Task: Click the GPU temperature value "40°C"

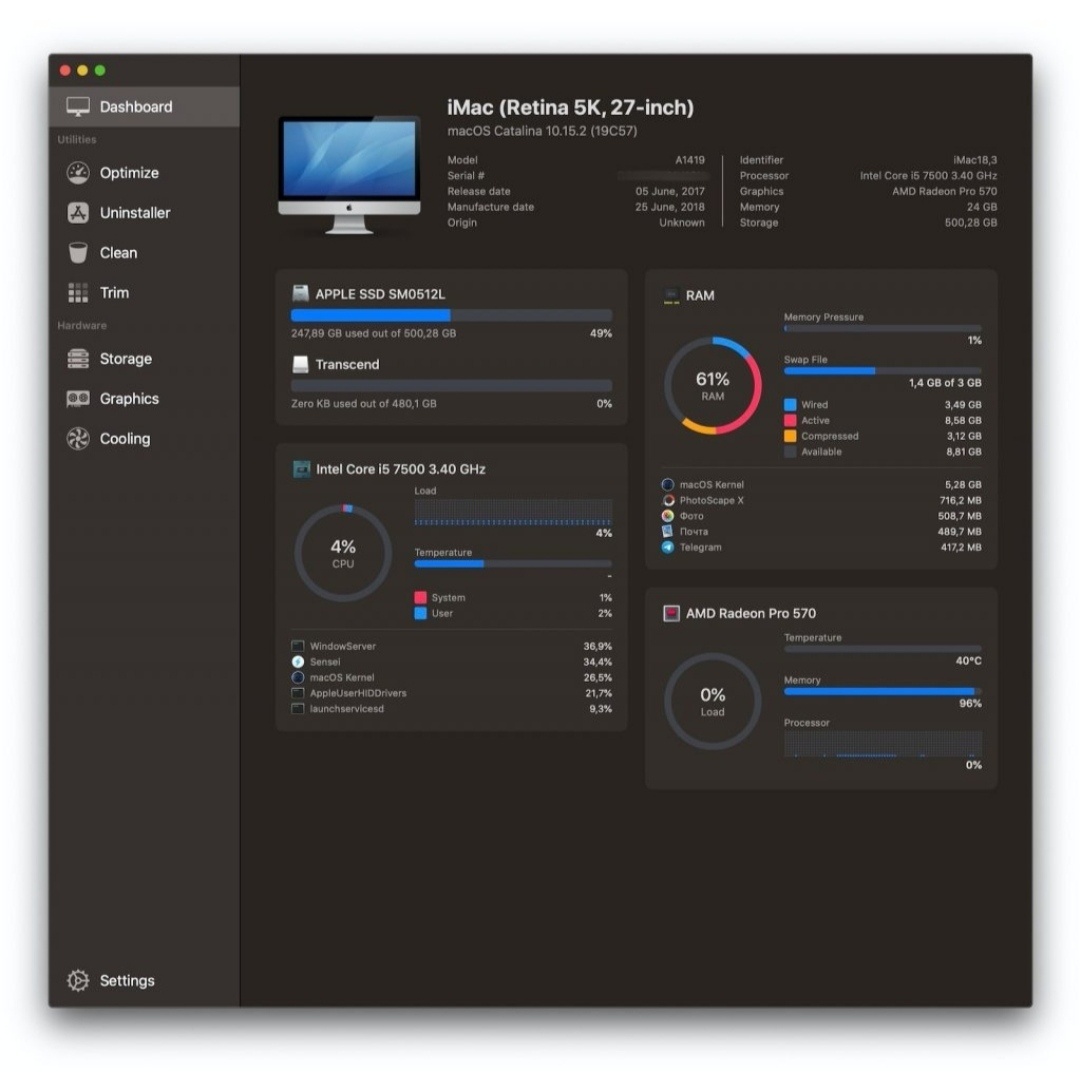Action: click(x=968, y=661)
